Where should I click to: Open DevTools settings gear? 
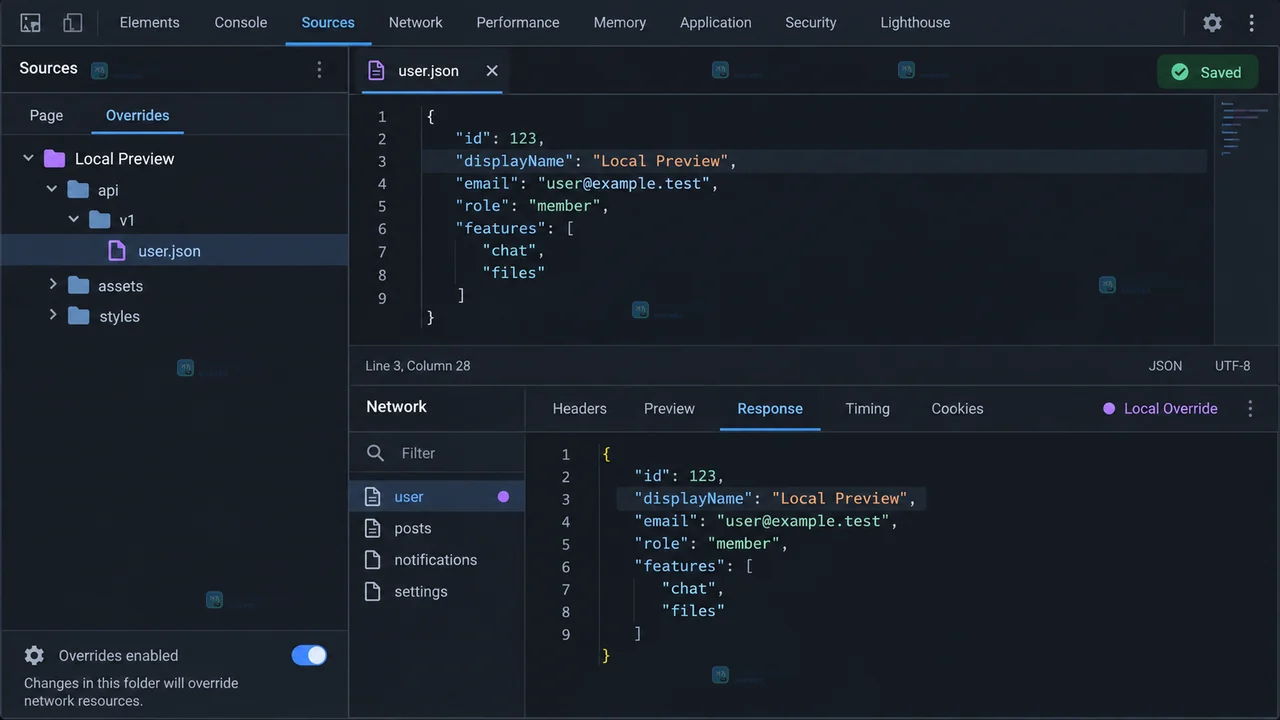coord(1212,22)
